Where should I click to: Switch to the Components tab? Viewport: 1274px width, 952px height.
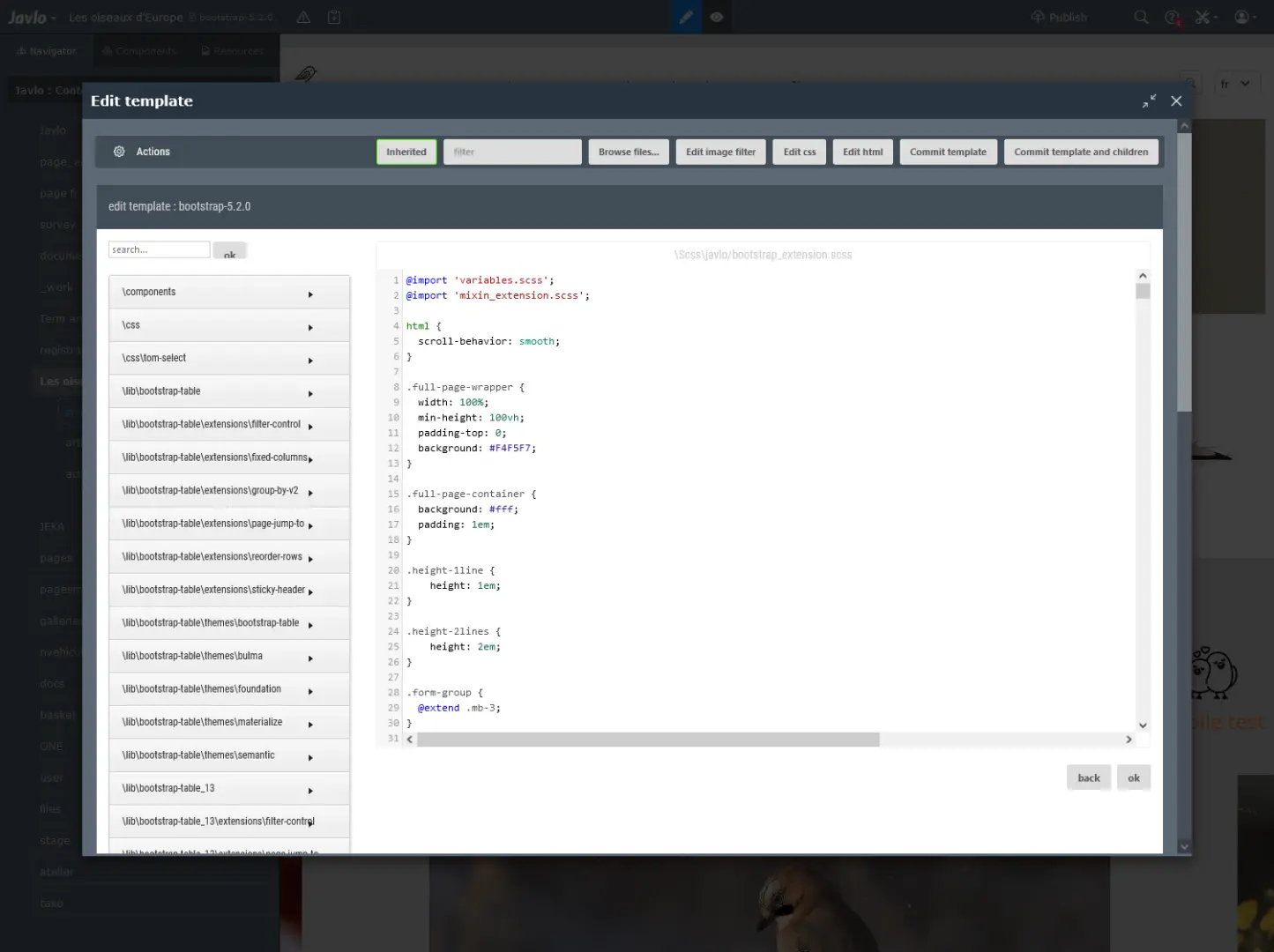tap(139, 50)
